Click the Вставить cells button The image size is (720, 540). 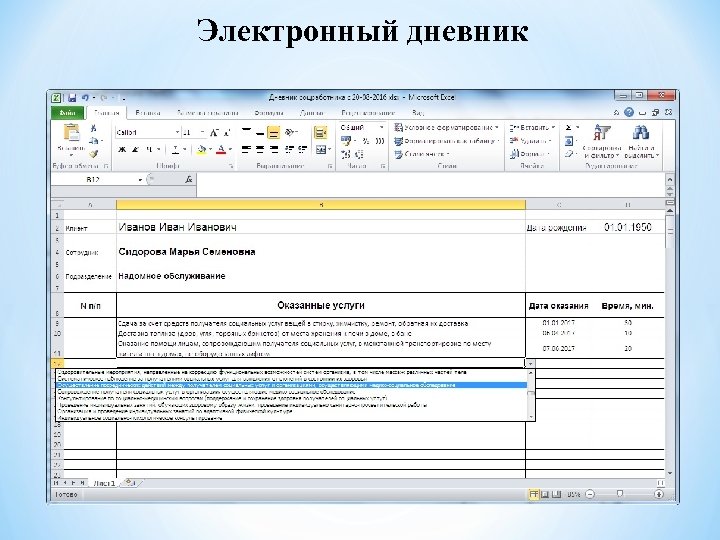[x=533, y=128]
